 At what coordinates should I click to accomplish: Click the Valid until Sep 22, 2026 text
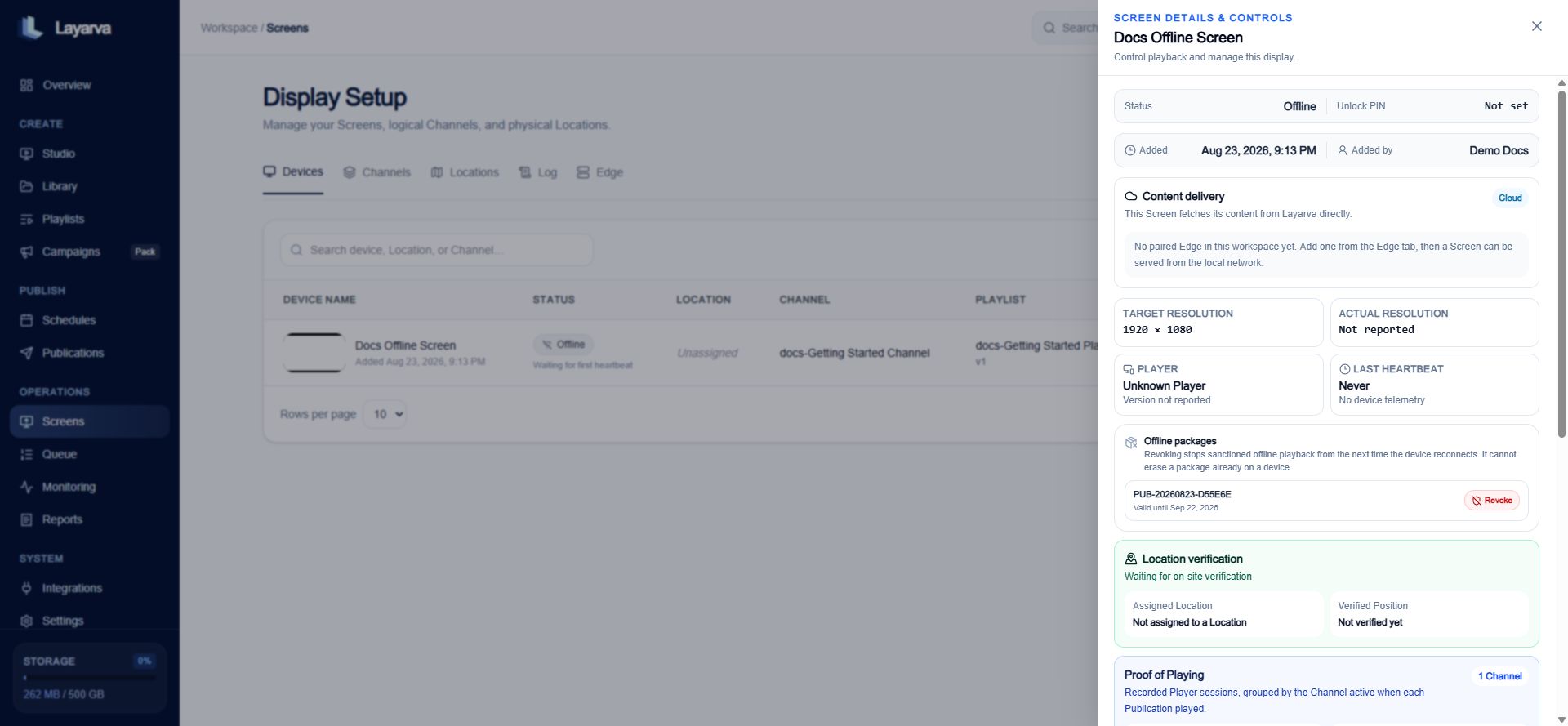click(1175, 508)
